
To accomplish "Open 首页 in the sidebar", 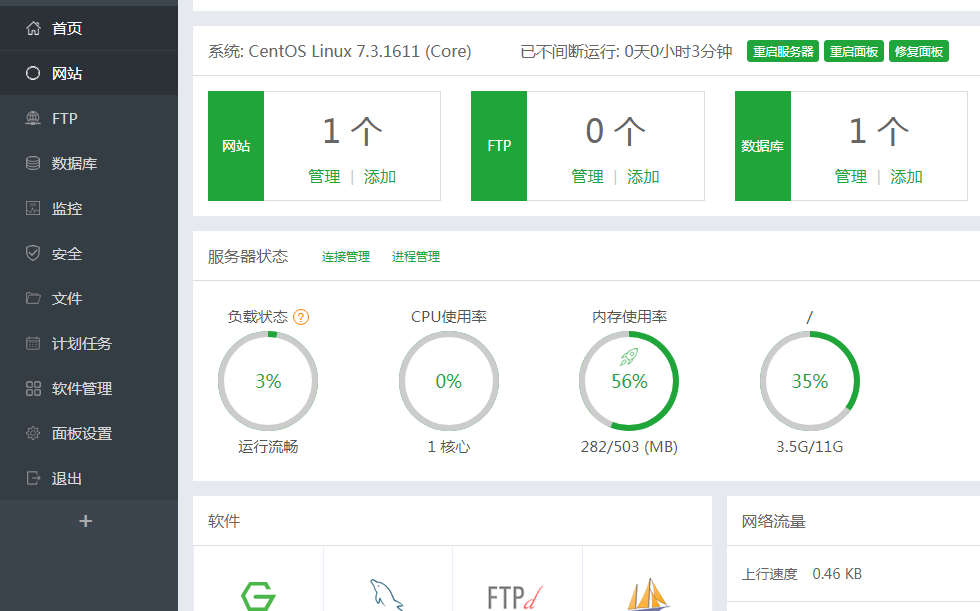I will (x=89, y=28).
